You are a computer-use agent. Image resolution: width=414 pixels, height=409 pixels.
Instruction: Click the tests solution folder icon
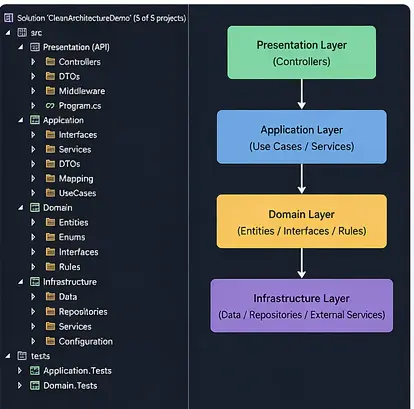pyautogui.click(x=22, y=356)
